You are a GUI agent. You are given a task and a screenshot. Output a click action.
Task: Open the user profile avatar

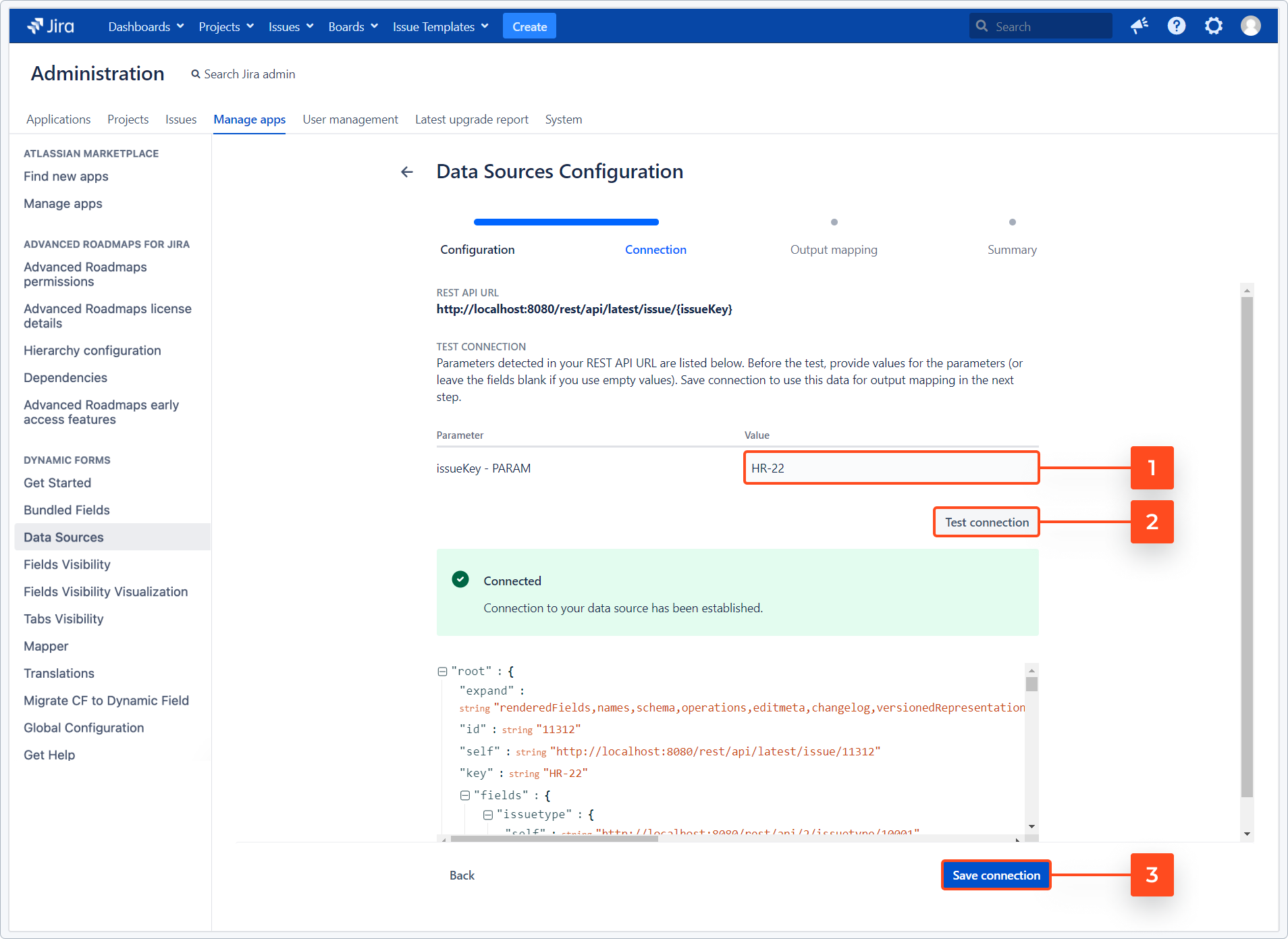1251,26
